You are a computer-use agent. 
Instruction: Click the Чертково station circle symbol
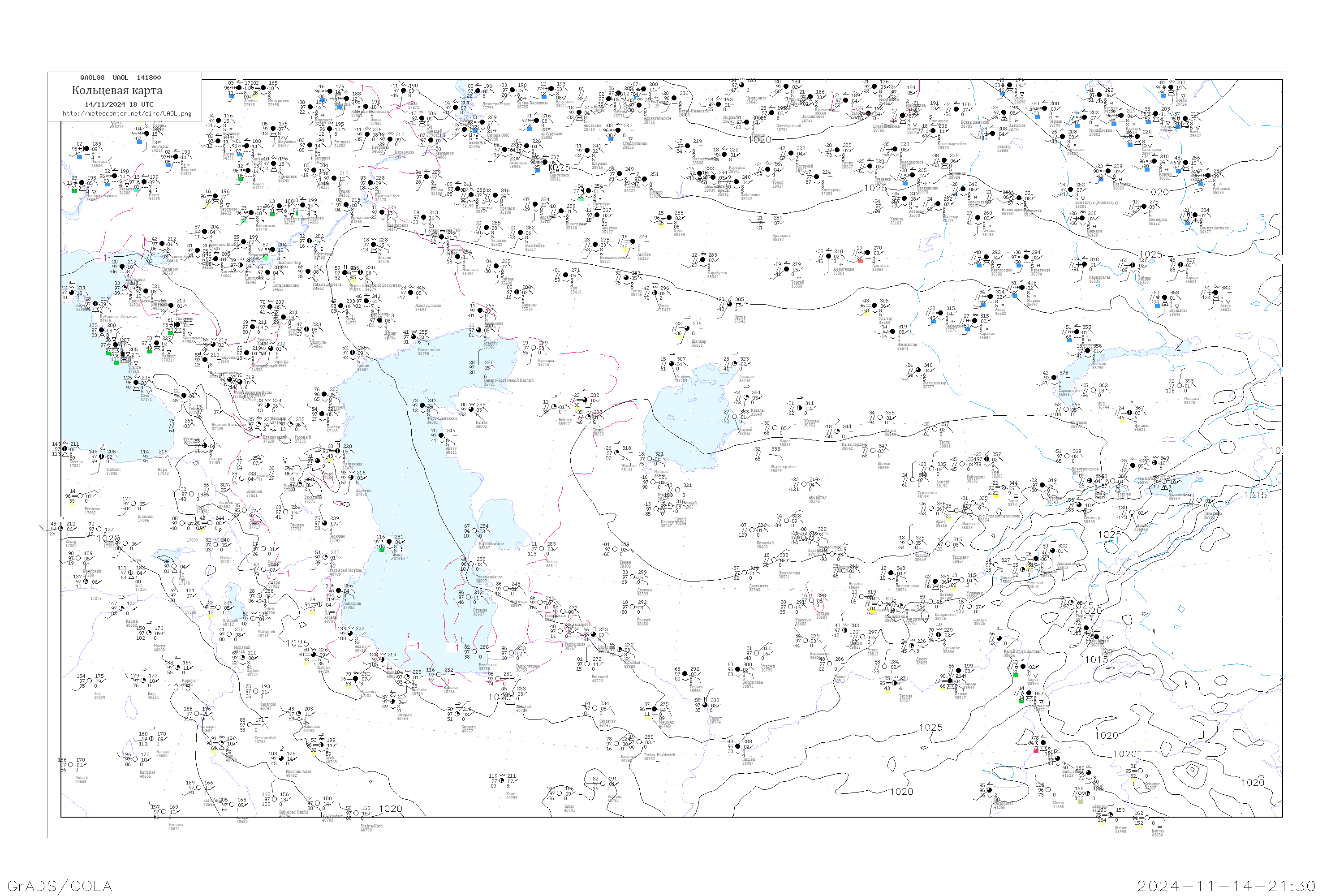[215, 197]
